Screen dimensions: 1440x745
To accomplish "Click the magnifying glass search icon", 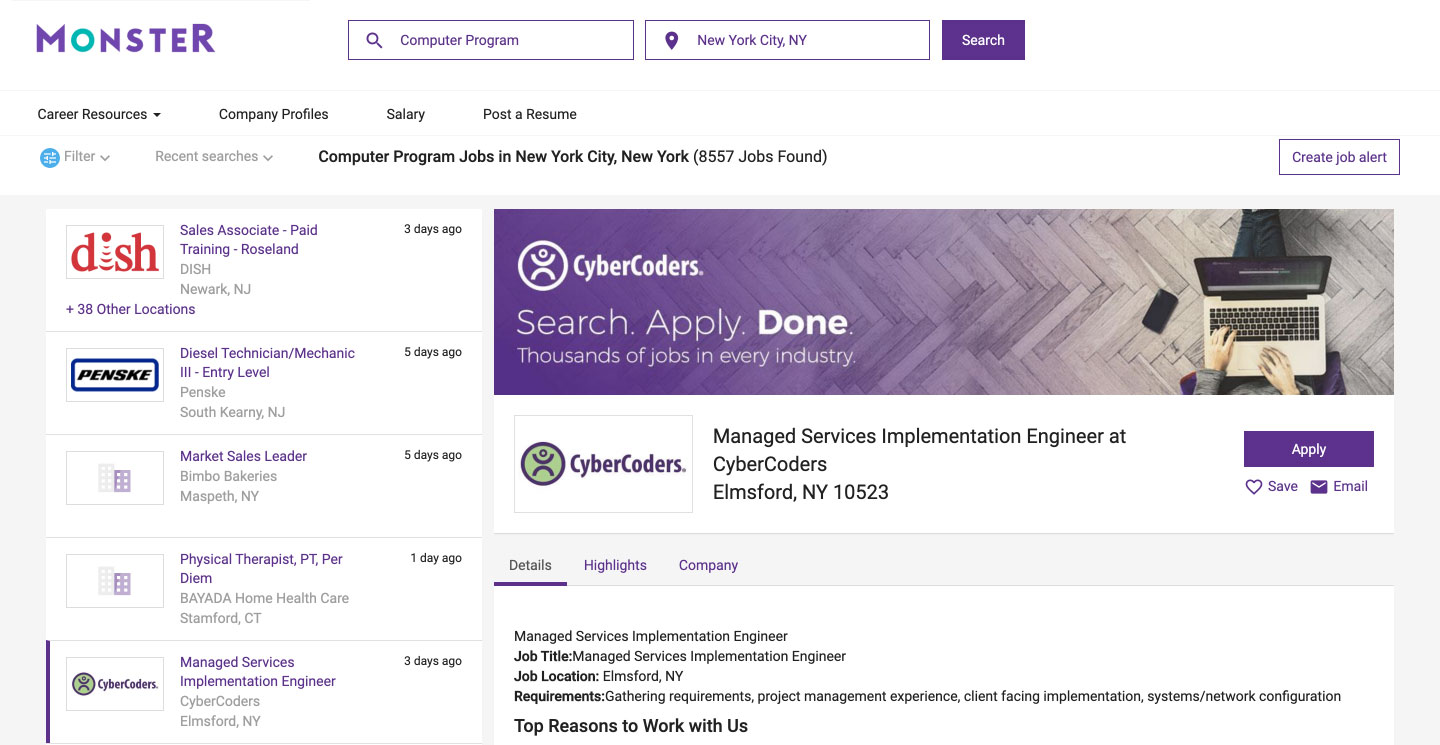I will pyautogui.click(x=374, y=40).
